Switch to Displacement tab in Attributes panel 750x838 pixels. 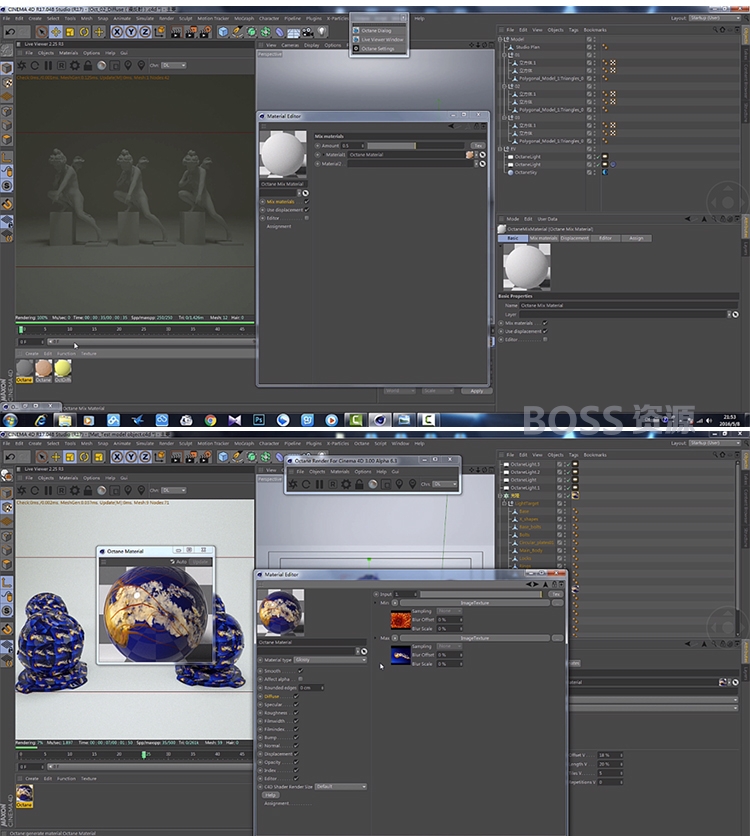[575, 238]
